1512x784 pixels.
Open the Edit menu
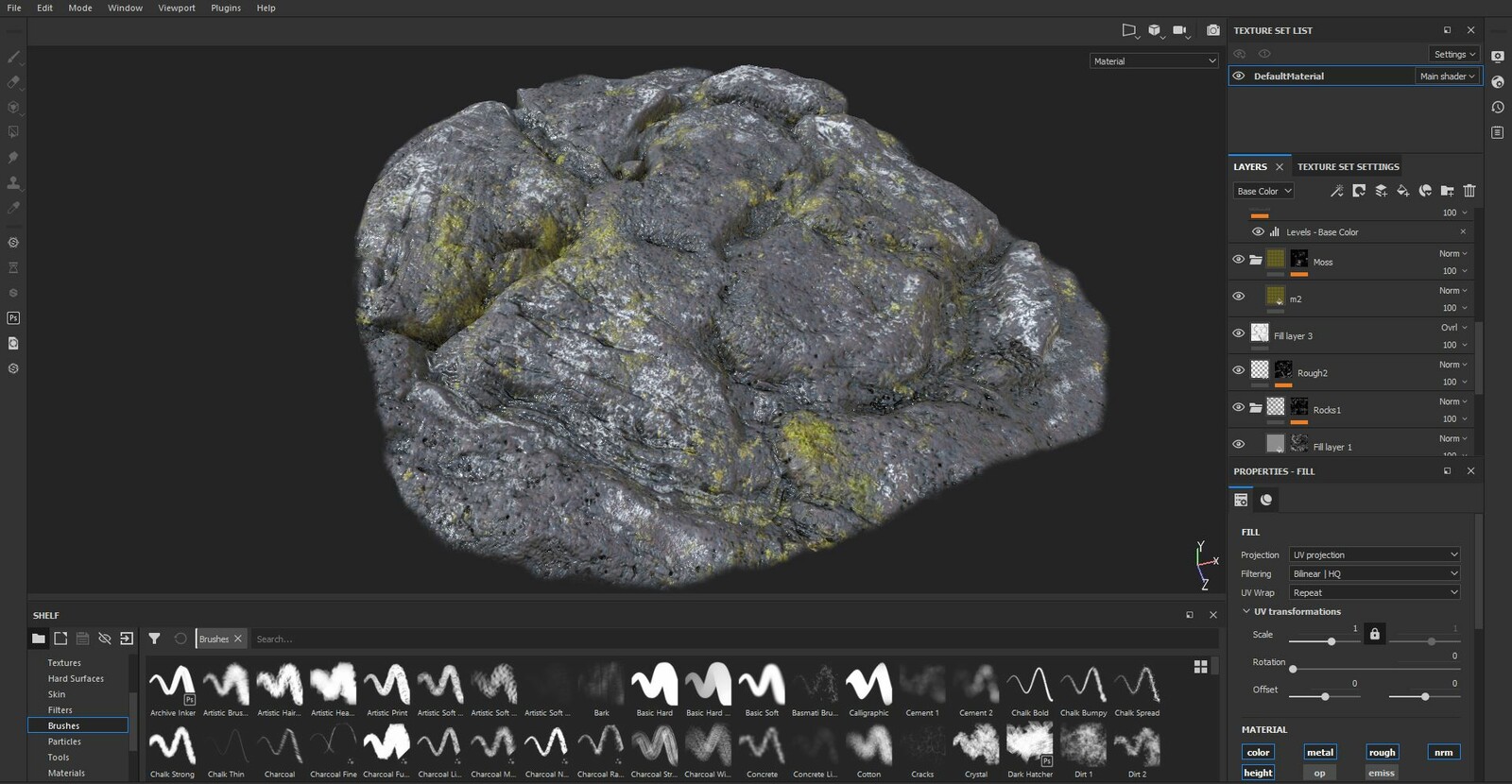44,8
